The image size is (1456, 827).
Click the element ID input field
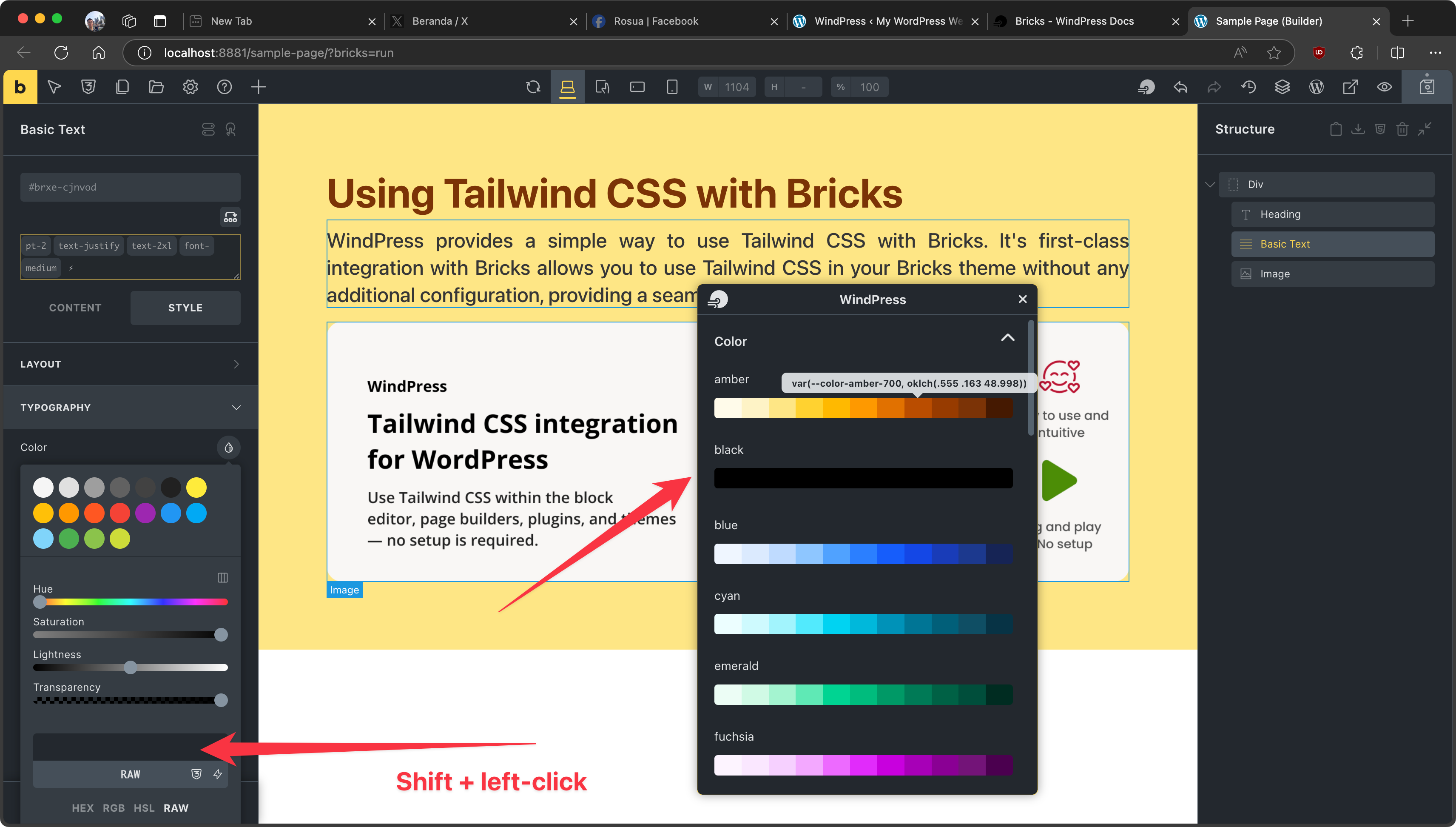coord(130,187)
